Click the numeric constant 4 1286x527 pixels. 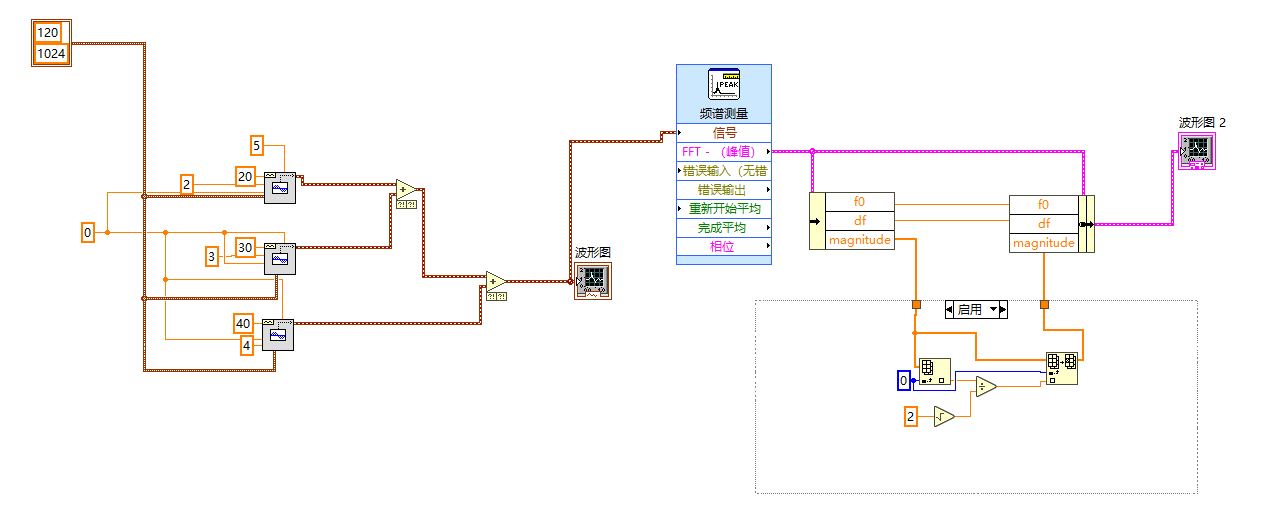(246, 345)
